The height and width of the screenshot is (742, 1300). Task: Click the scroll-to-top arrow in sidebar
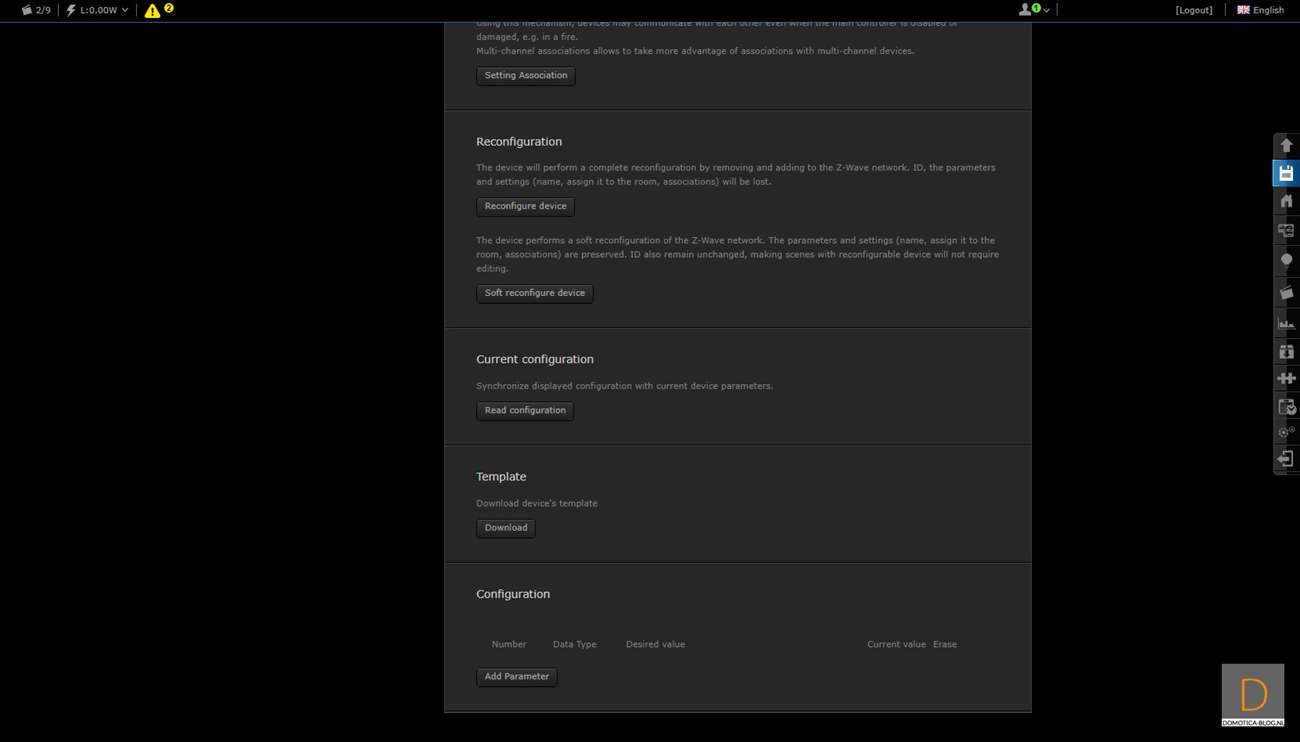pos(1286,146)
